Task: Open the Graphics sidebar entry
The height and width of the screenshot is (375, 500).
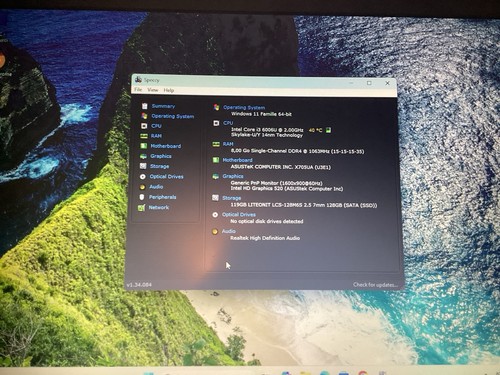Action: (161, 156)
